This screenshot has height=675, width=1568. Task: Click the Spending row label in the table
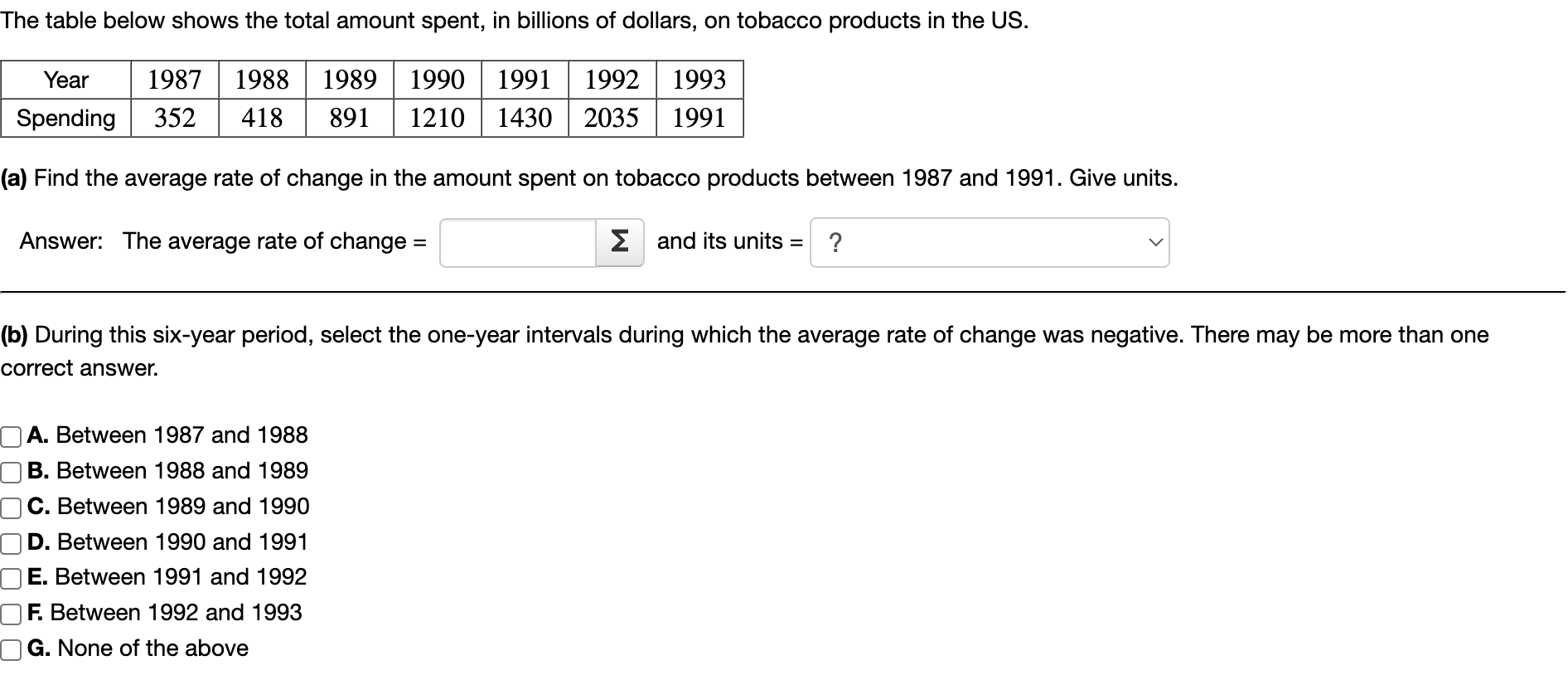point(65,119)
